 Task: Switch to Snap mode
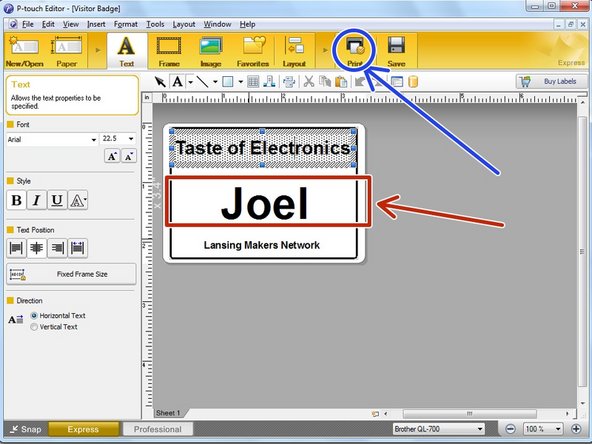pyautogui.click(x=26, y=429)
